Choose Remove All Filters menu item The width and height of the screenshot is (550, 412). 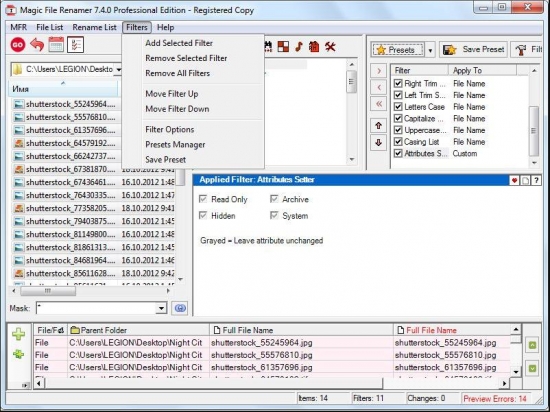tap(177, 73)
